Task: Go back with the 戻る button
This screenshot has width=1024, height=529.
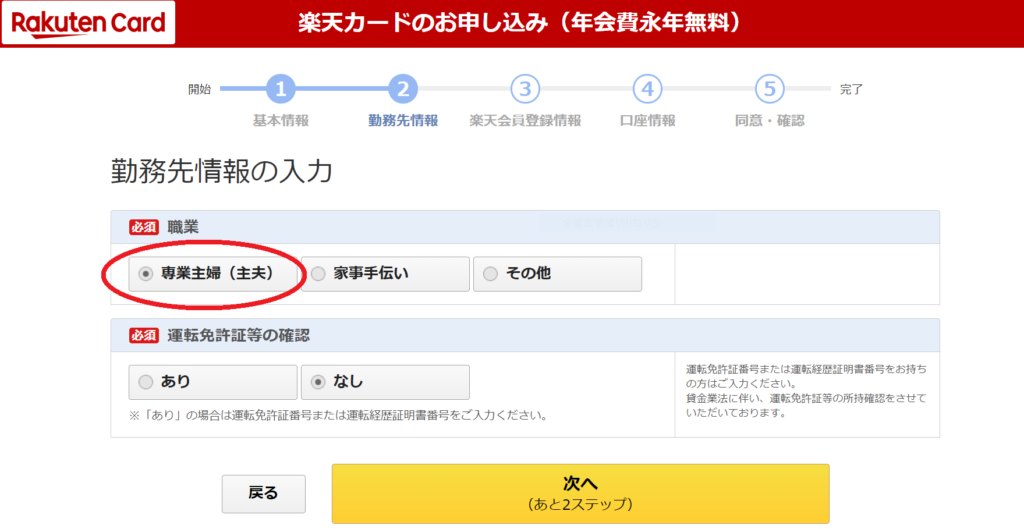Action: click(264, 494)
